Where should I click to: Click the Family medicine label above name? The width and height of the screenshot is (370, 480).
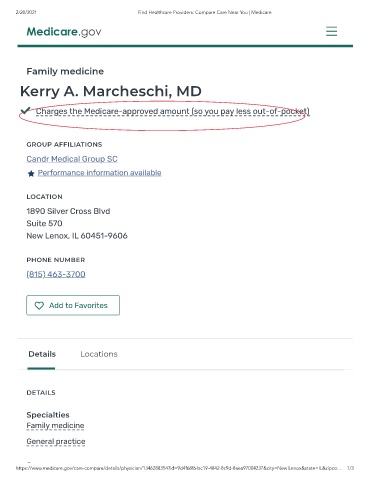pos(65,71)
